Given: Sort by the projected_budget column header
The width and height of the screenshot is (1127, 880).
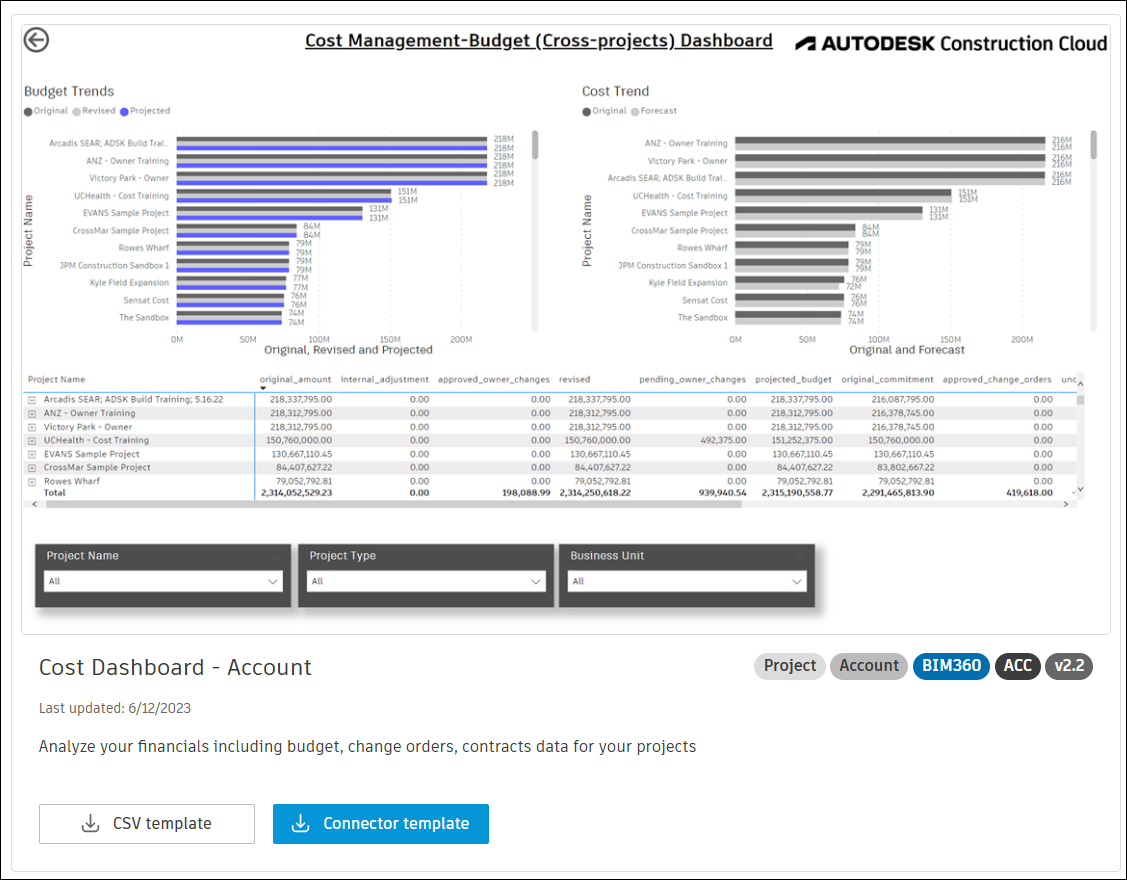Looking at the screenshot, I should [x=794, y=380].
